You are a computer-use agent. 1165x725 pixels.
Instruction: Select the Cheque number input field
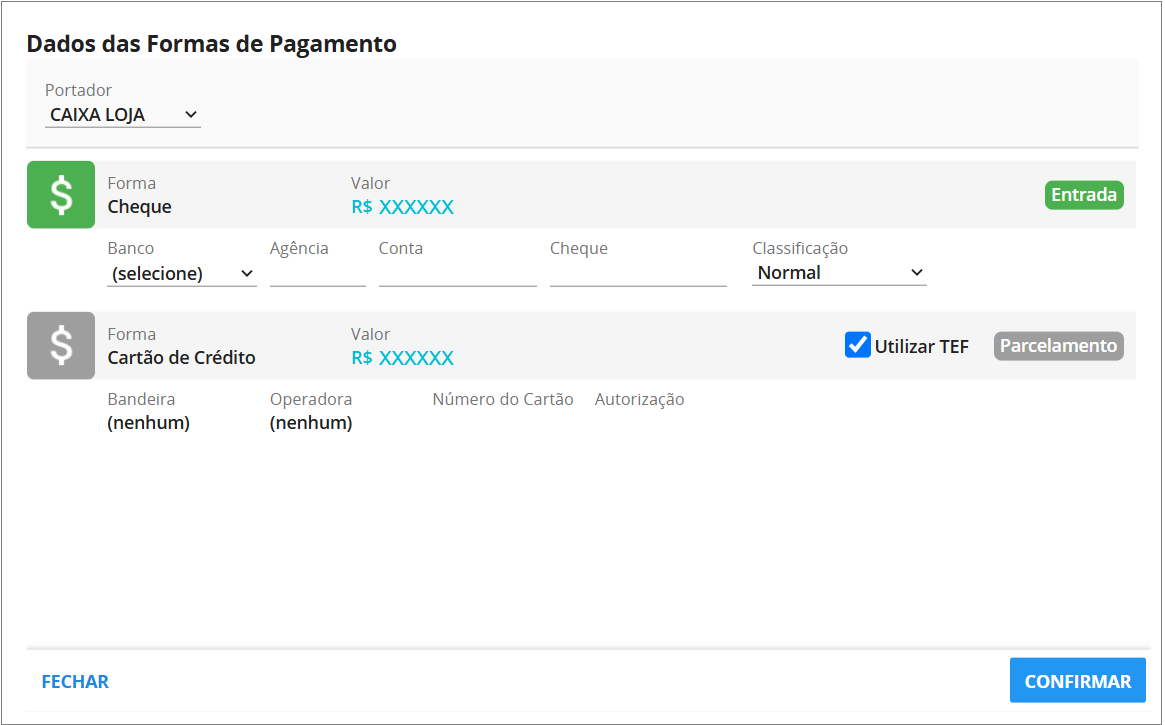coord(638,274)
